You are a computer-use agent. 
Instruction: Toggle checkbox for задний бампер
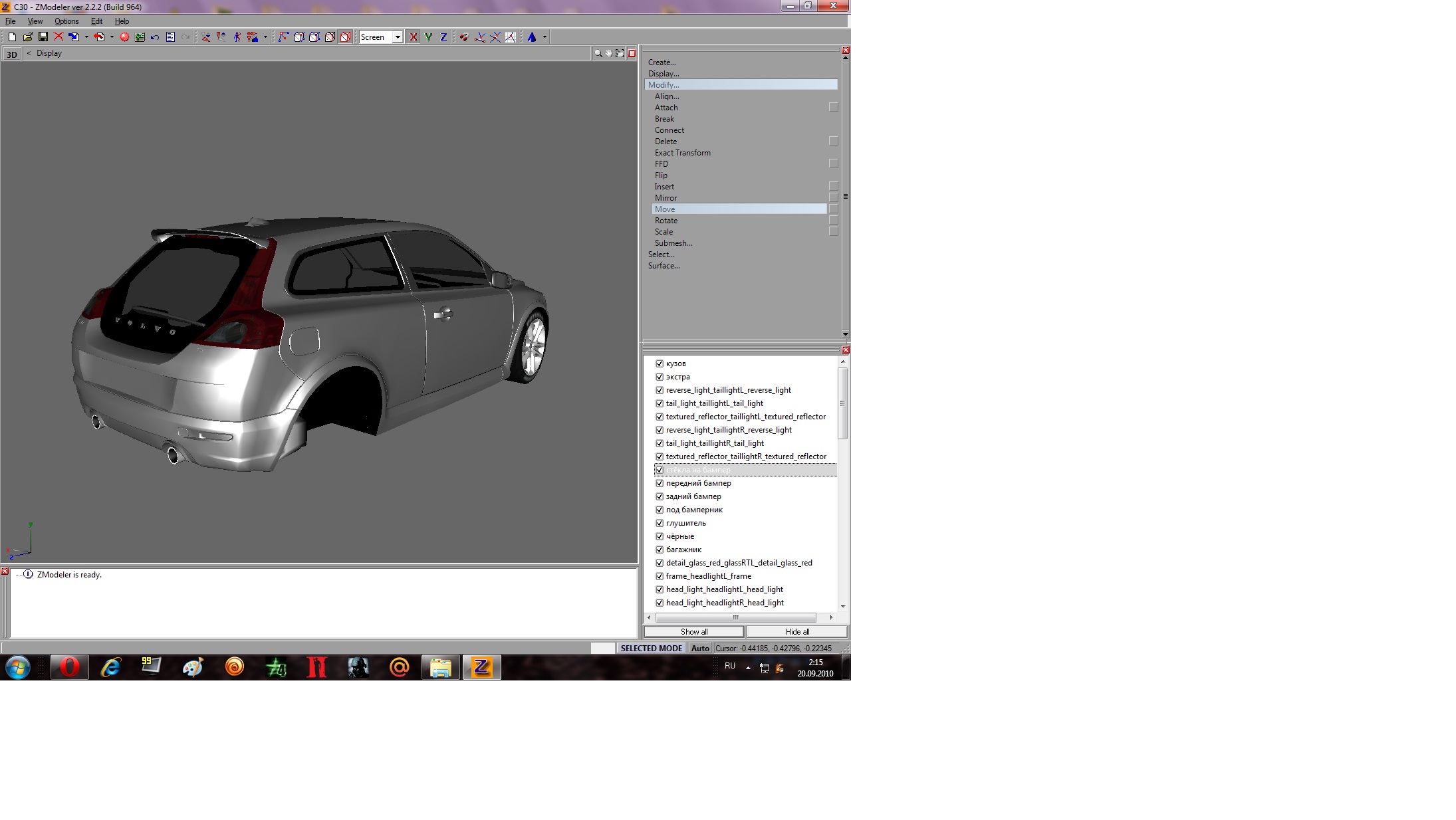(660, 496)
